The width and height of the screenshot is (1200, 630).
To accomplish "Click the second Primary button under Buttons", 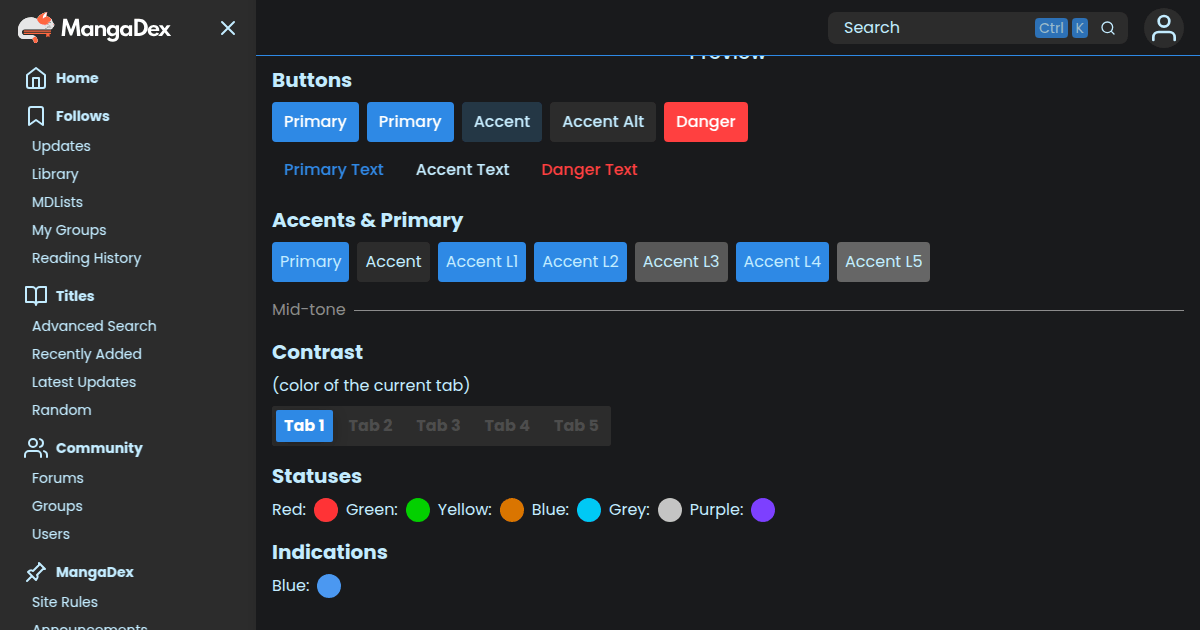I will 410,122.
